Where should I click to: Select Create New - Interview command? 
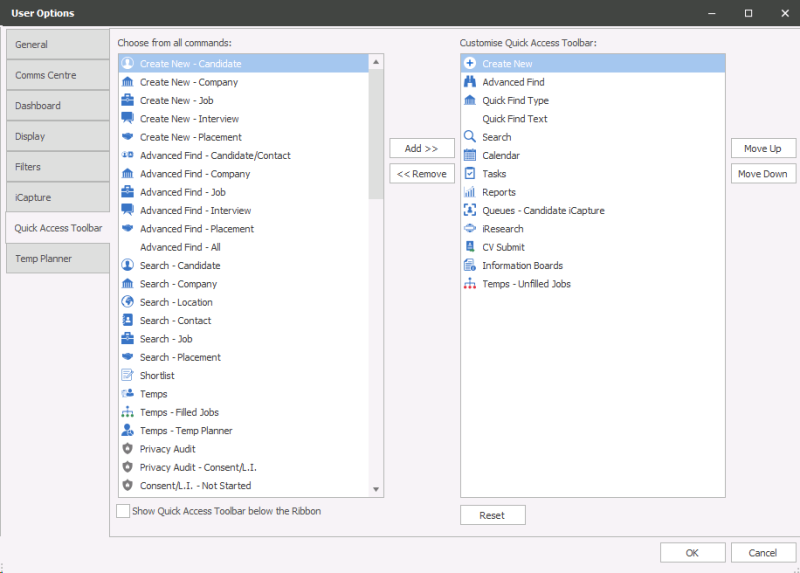pyautogui.click(x=189, y=119)
